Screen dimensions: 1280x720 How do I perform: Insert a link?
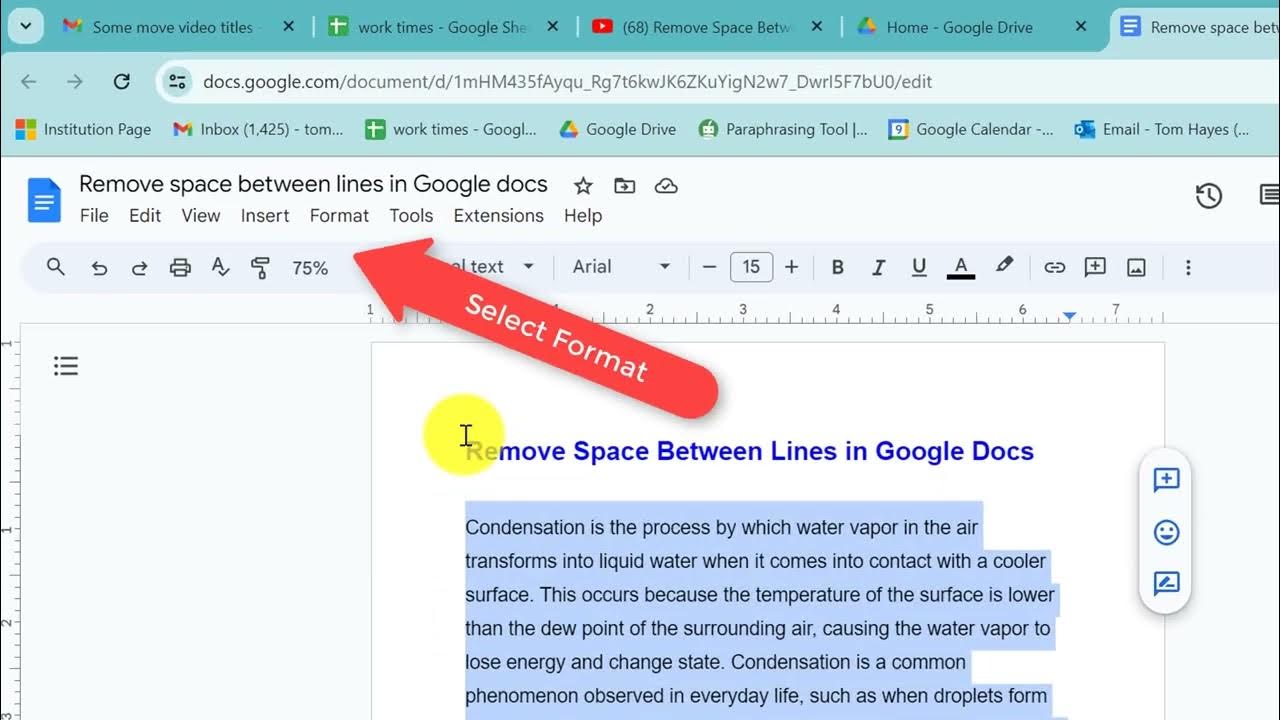point(1054,267)
